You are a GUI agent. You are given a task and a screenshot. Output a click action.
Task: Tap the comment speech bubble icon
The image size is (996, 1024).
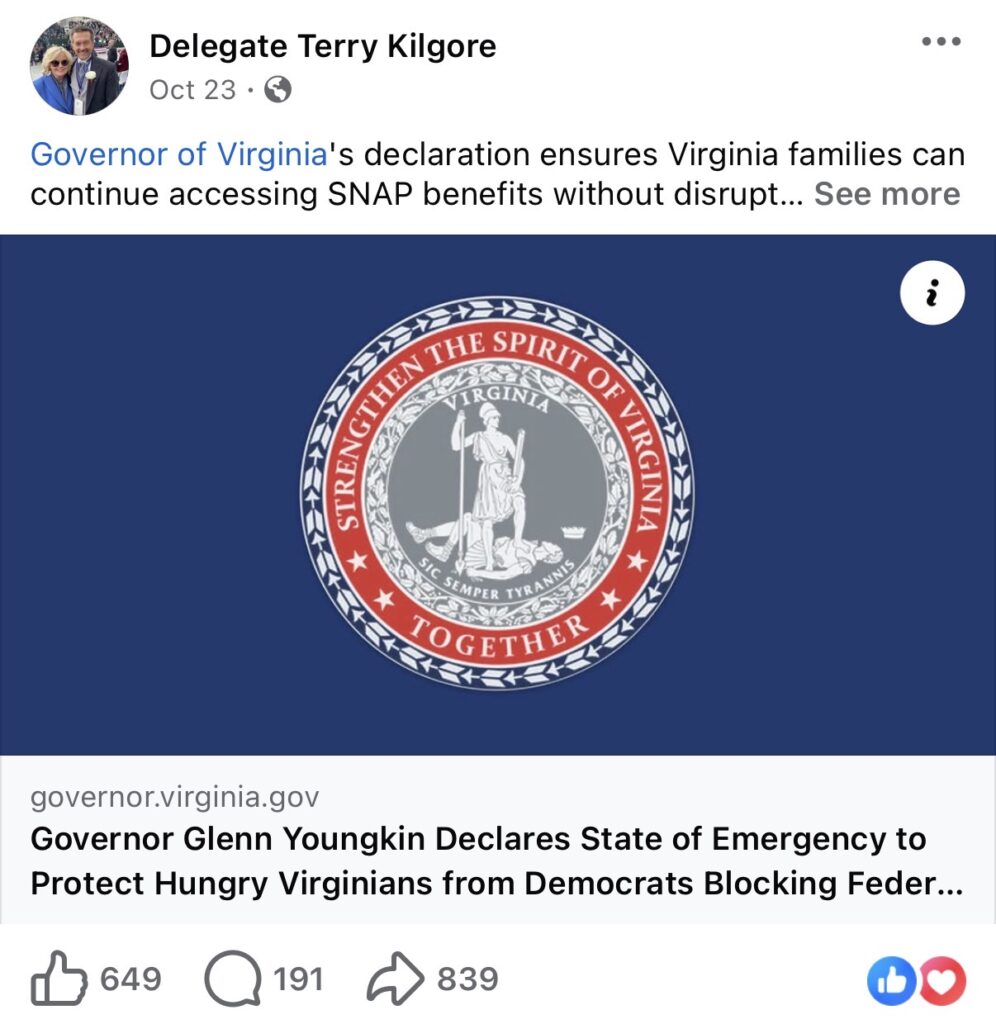point(232,978)
